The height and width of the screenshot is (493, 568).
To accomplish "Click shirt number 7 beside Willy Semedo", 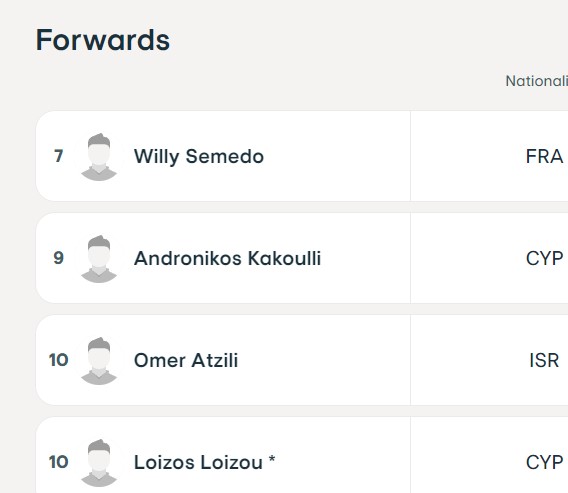I will coord(59,156).
